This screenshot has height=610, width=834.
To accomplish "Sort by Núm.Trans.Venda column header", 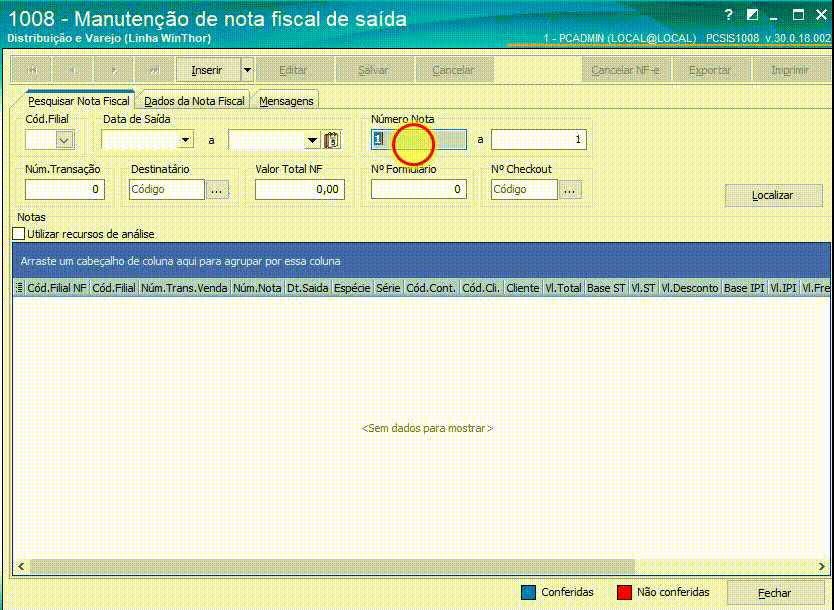I will point(185,288).
